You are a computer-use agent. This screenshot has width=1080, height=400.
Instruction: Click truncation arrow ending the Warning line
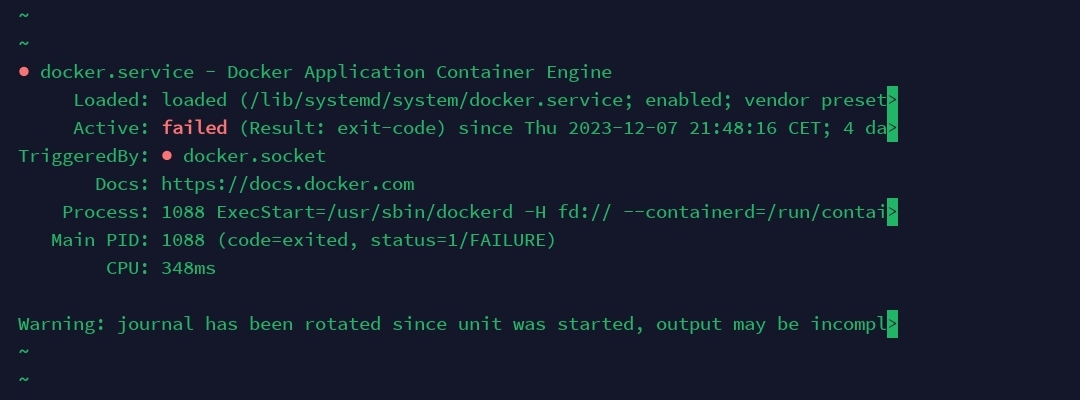point(892,324)
